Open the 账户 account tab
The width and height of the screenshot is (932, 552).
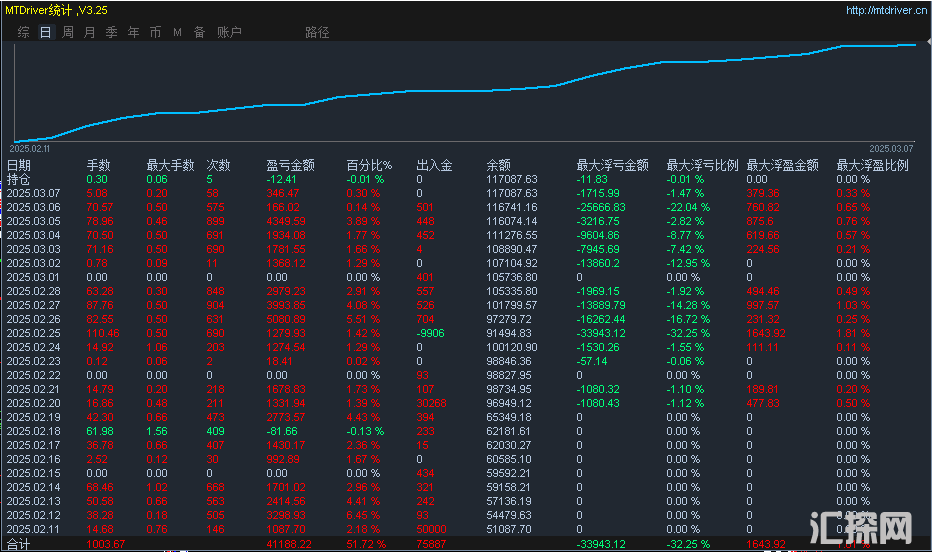tap(229, 32)
